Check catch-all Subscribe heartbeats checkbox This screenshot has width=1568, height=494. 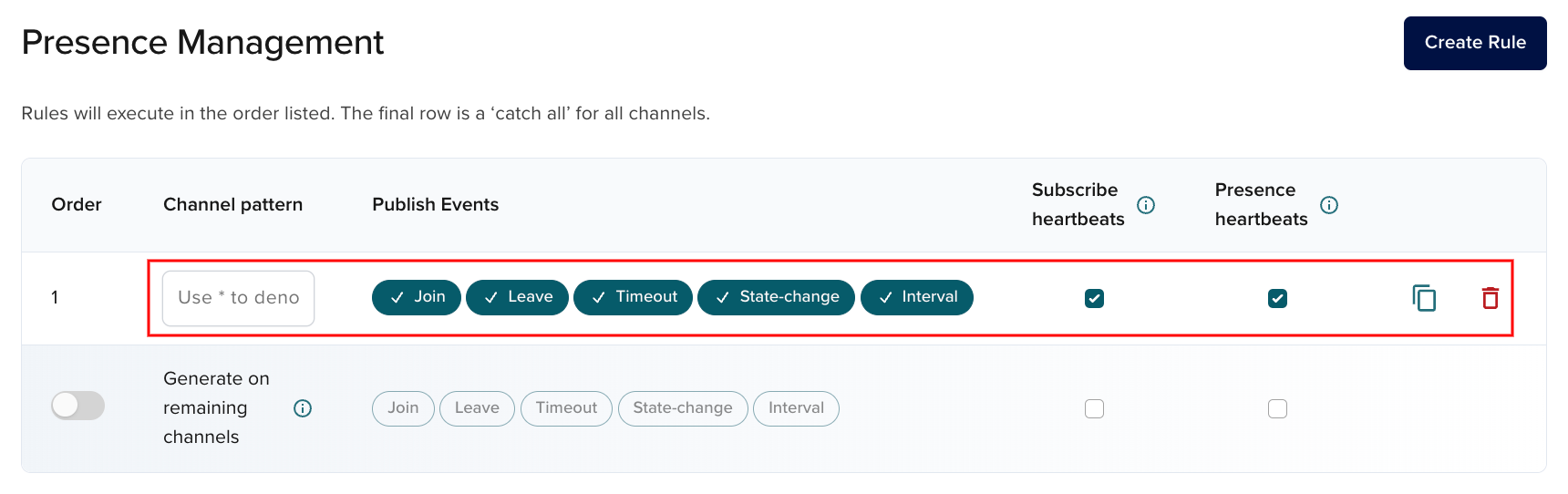pyautogui.click(x=1094, y=408)
